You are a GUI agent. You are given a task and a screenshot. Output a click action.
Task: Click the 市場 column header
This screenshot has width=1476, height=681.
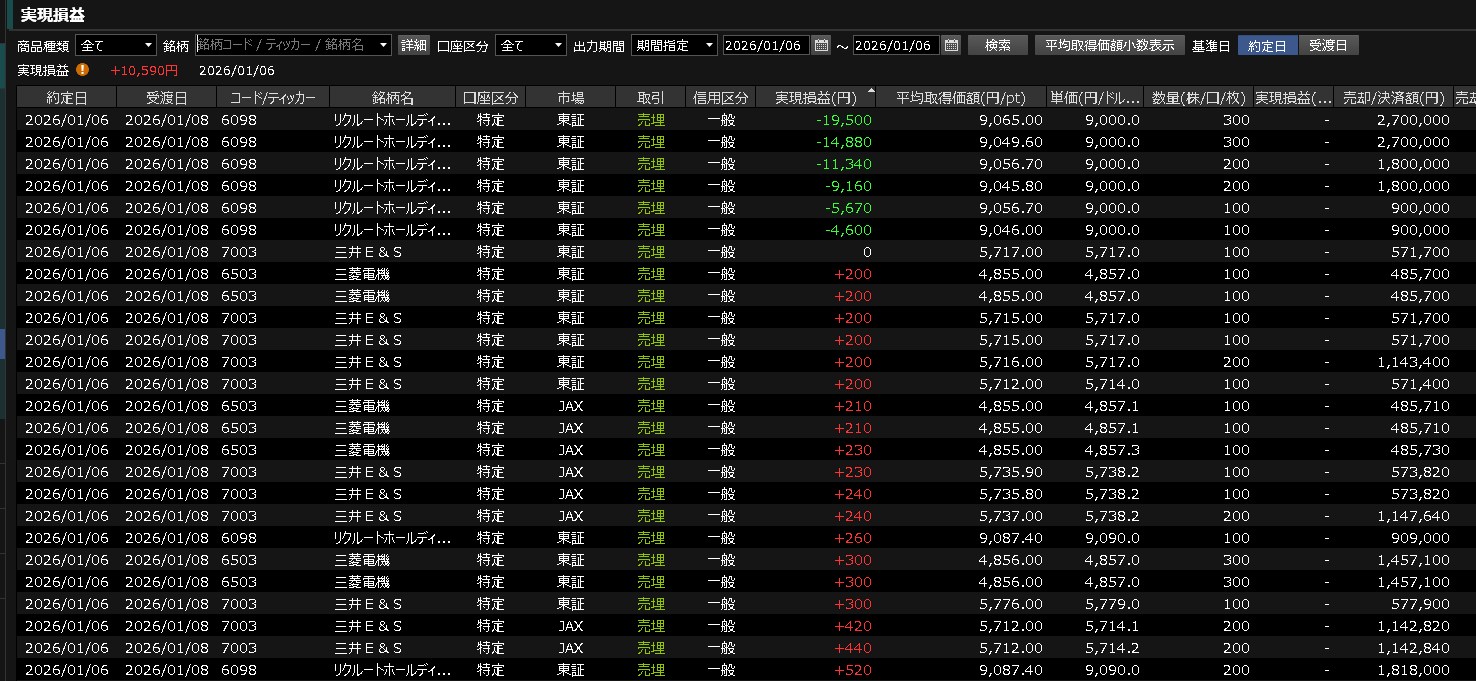click(570, 97)
